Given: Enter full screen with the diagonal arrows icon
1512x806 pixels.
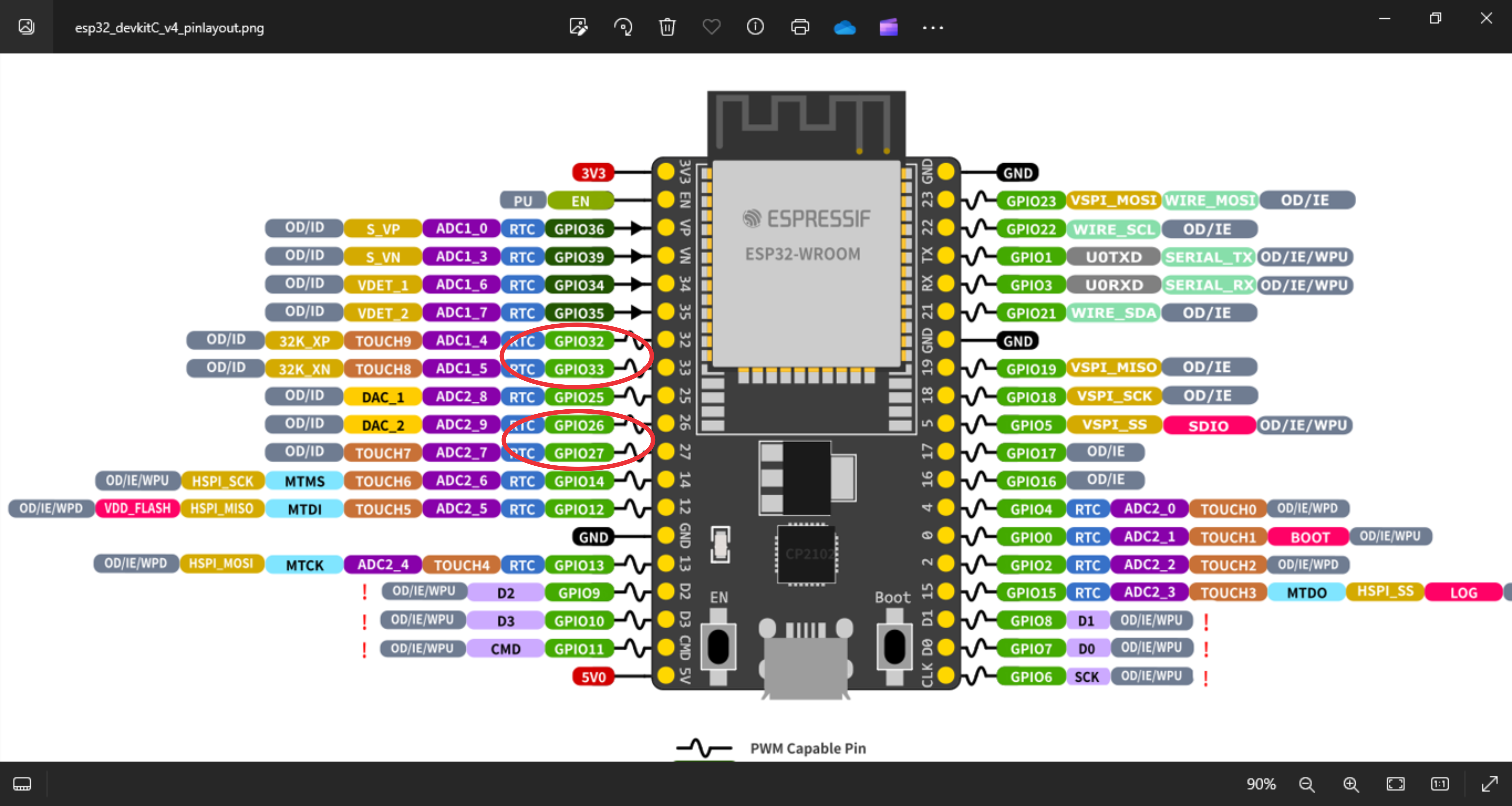Looking at the screenshot, I should [x=1490, y=784].
